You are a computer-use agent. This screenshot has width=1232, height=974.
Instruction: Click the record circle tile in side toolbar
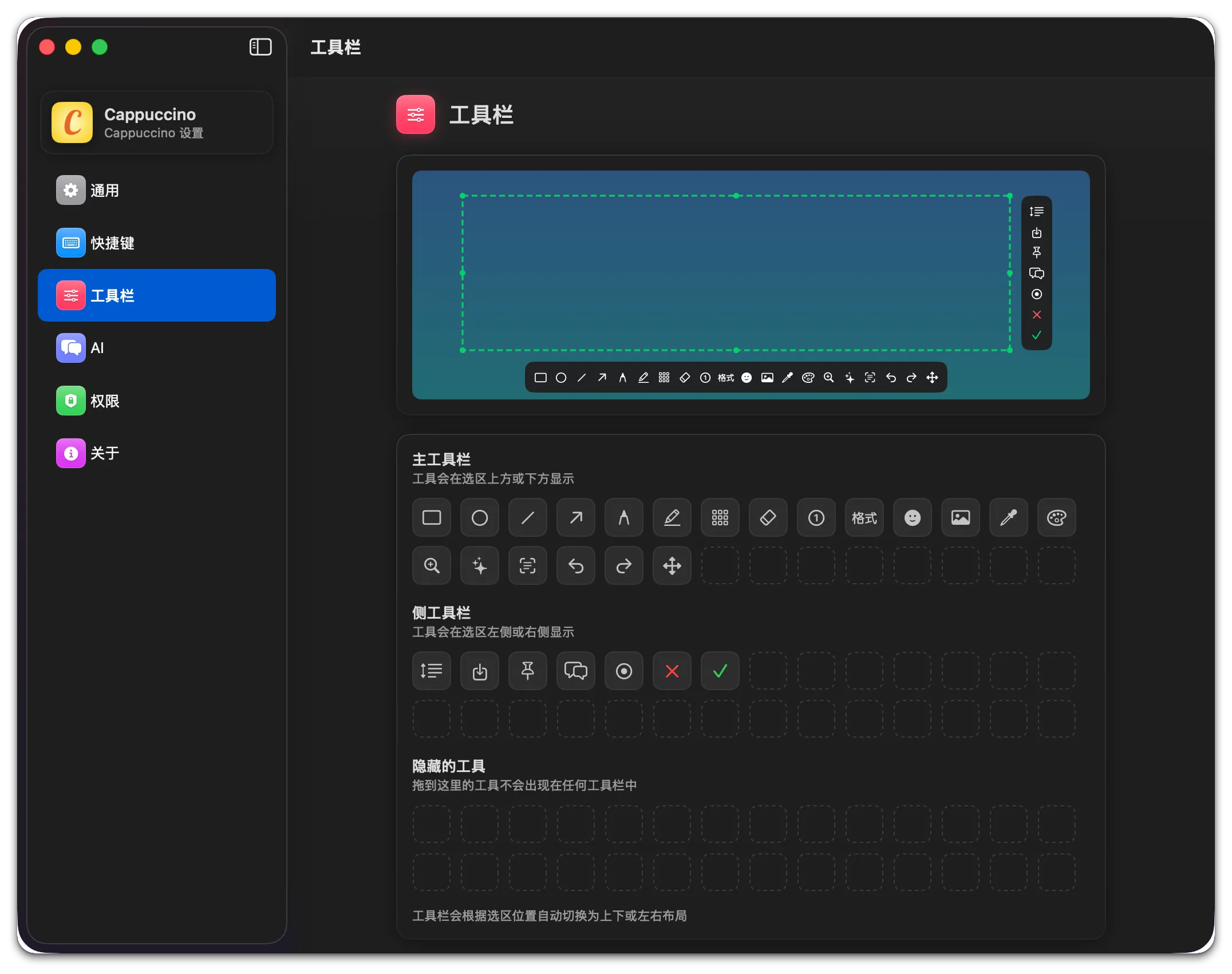(x=624, y=671)
